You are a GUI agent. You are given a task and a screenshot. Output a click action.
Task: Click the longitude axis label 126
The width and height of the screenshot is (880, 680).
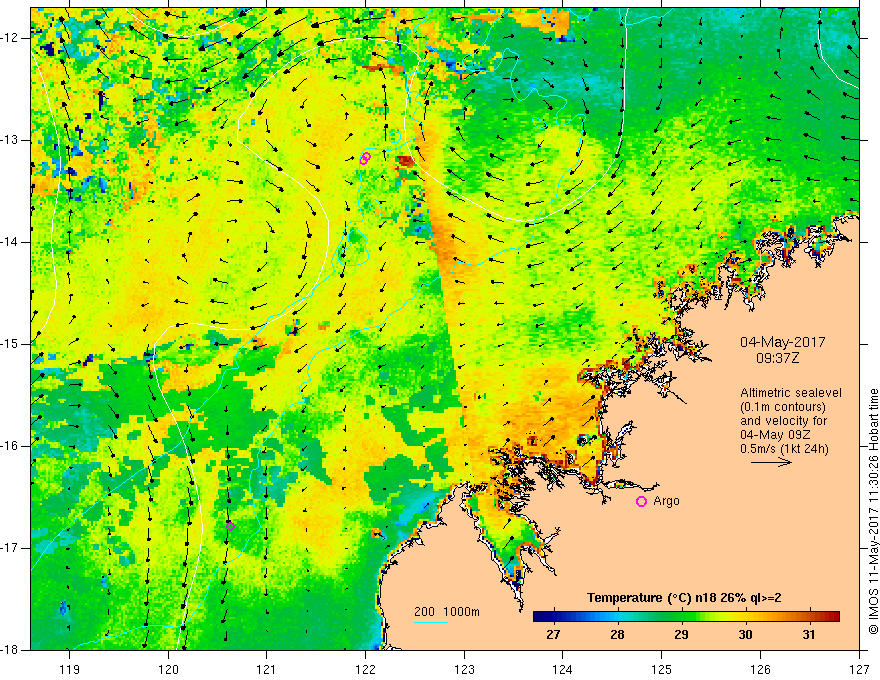coord(760,669)
